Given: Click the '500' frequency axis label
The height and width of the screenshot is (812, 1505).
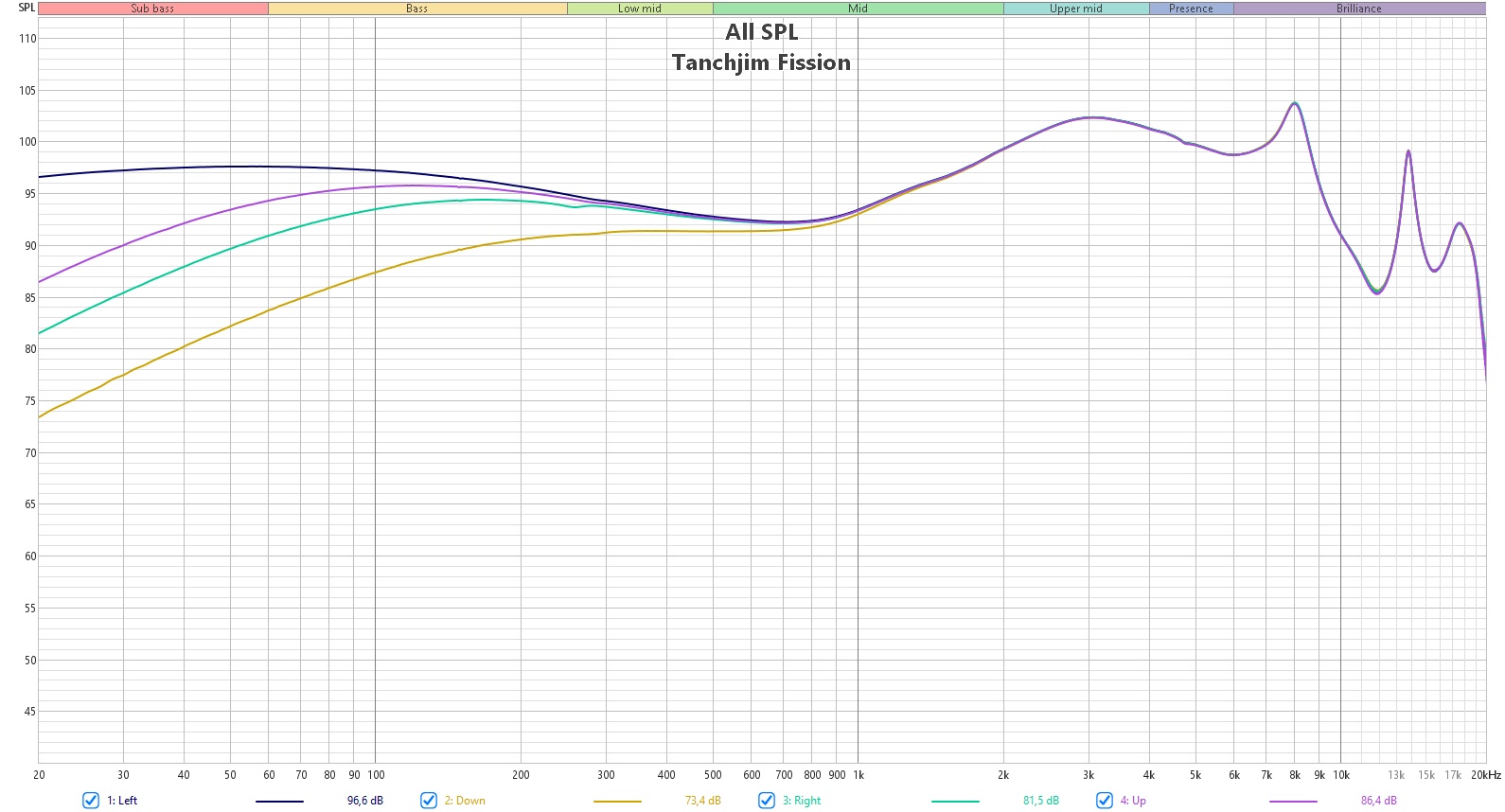Looking at the screenshot, I should point(713,775).
